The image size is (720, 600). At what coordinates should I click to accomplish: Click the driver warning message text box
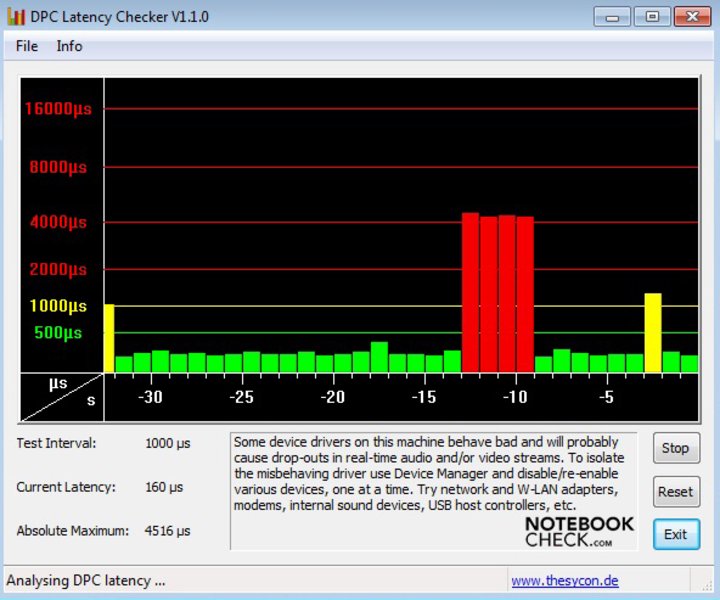click(x=433, y=490)
